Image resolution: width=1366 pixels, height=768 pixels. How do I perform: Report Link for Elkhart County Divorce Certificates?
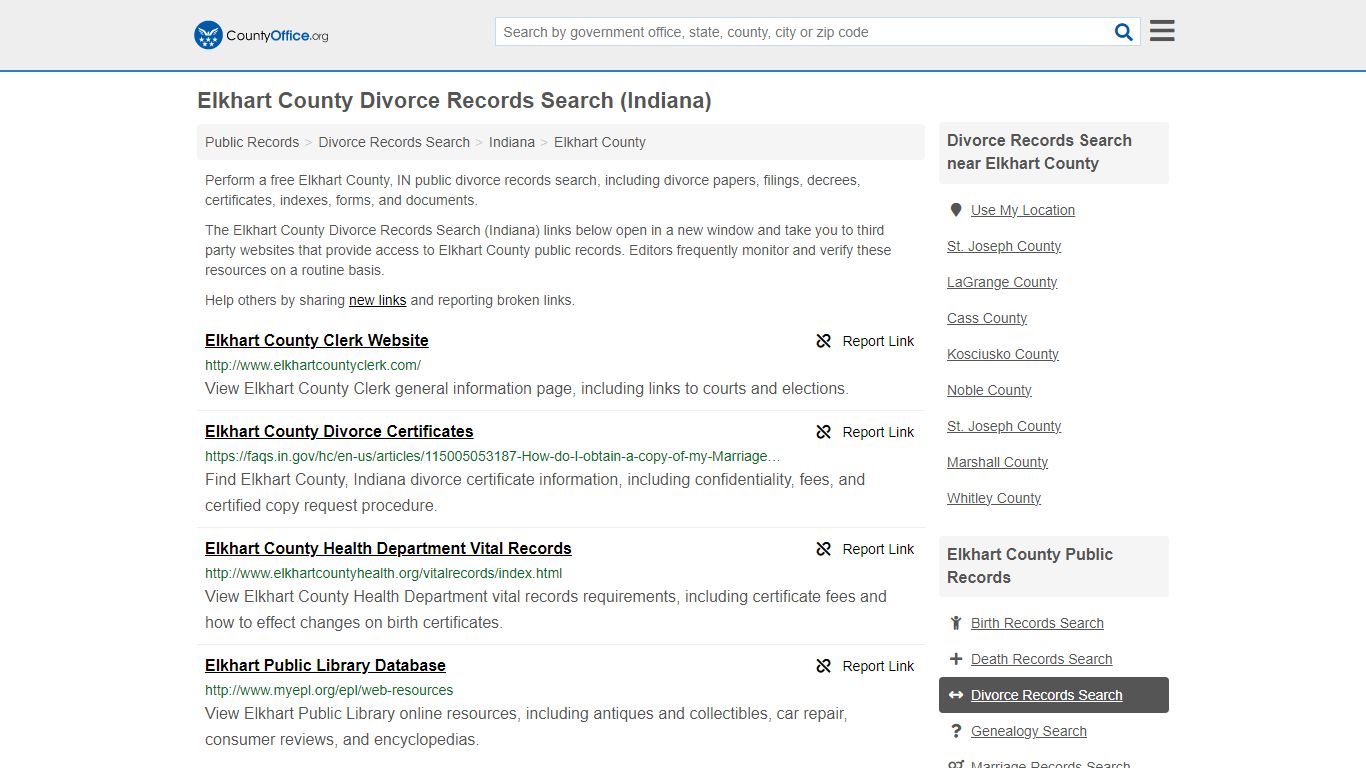pyautogui.click(x=865, y=432)
